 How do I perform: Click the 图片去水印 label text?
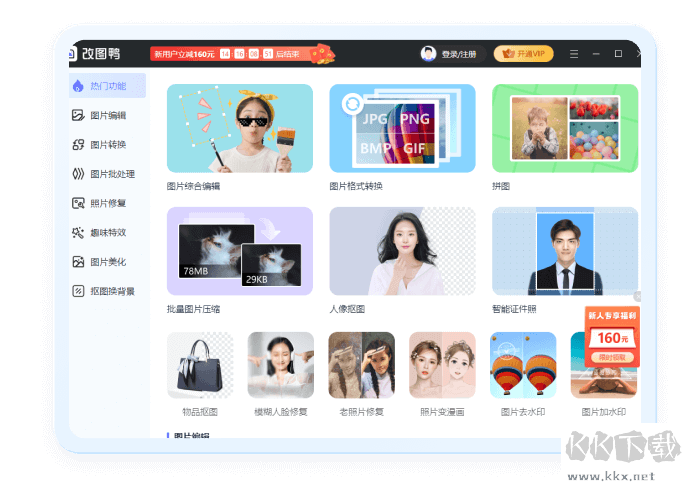pos(523,412)
